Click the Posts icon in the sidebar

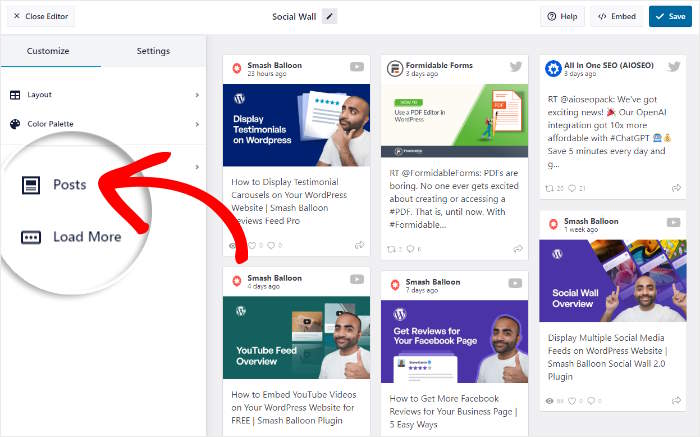click(x=31, y=185)
